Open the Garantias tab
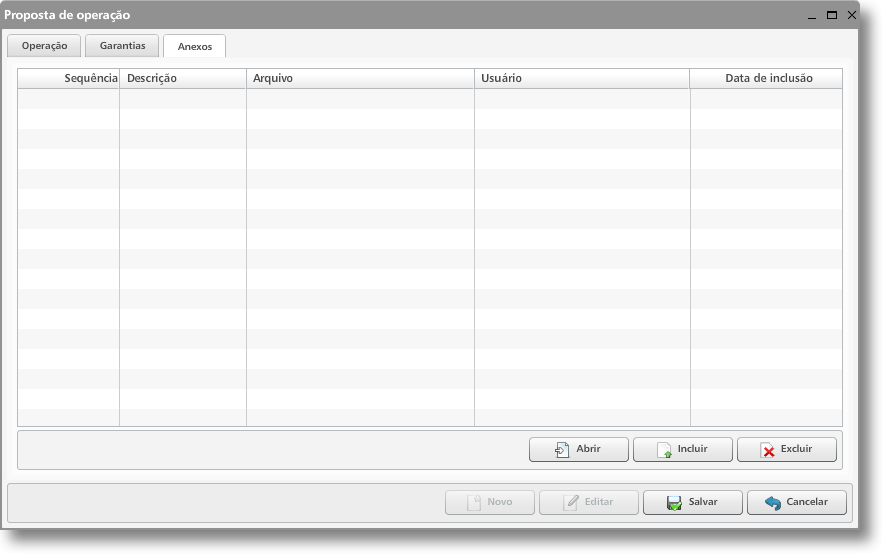 point(122,46)
